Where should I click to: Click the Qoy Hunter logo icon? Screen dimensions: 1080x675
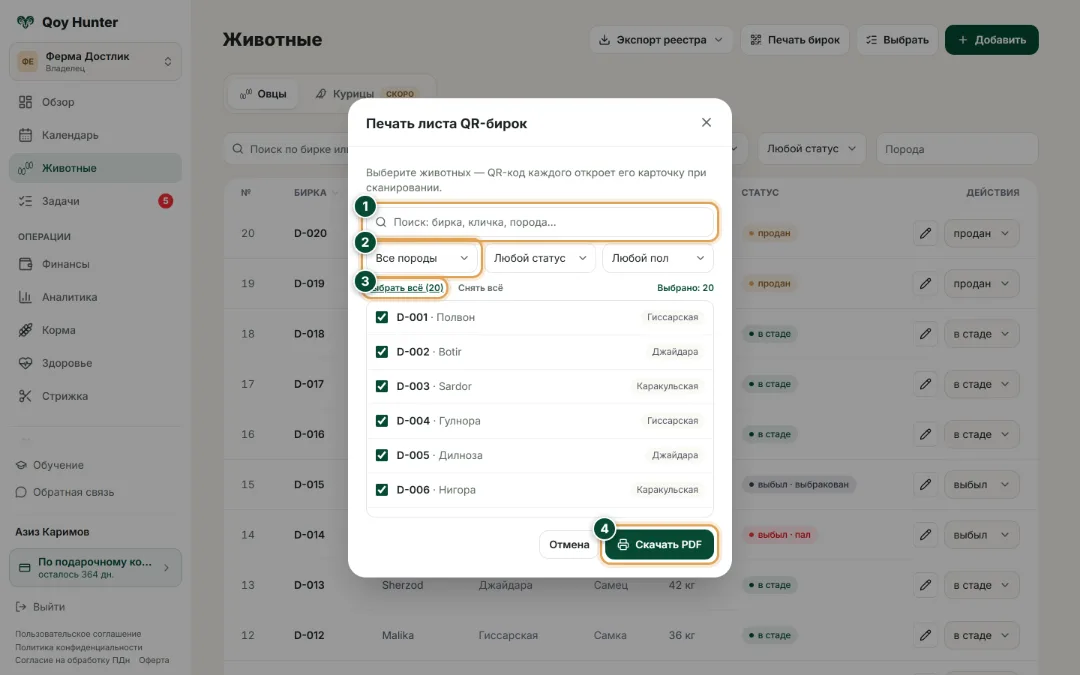25,22
